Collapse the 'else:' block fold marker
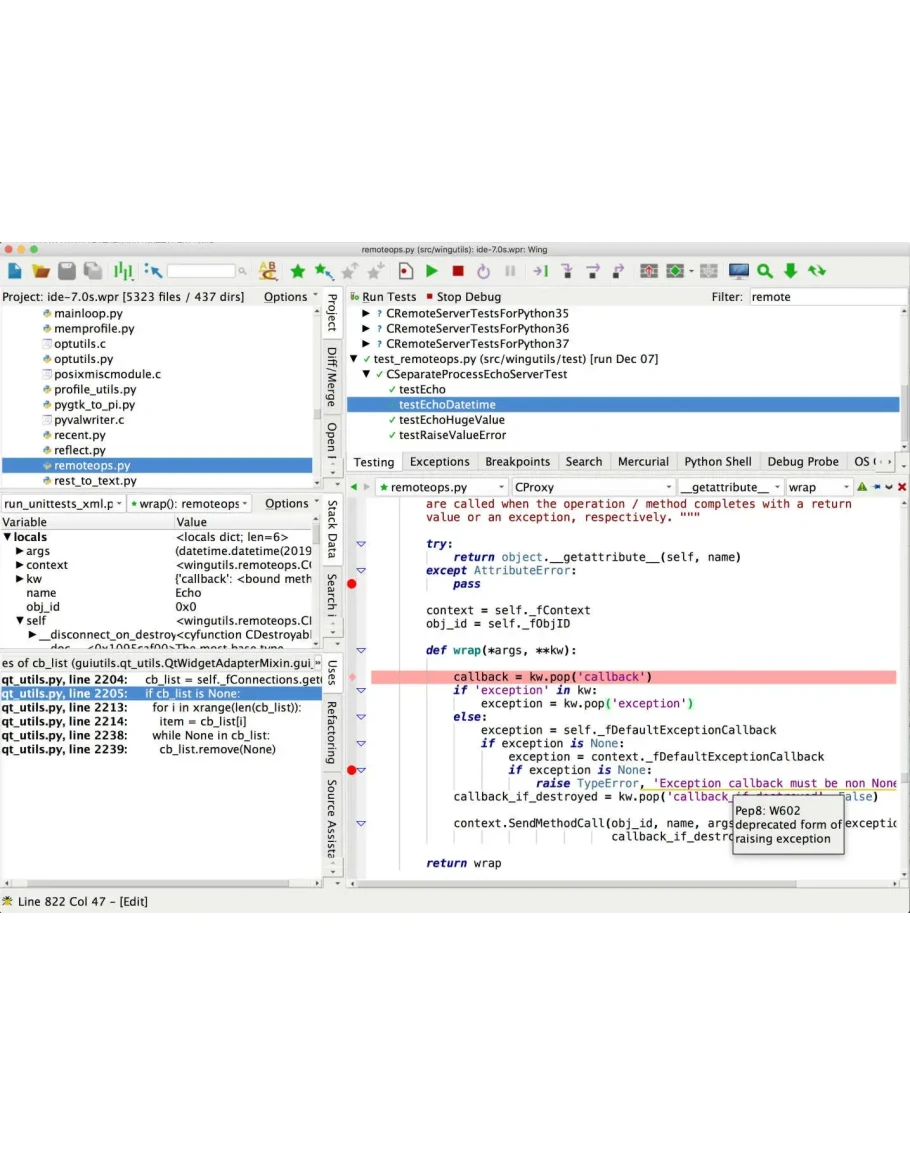The width and height of the screenshot is (910, 1155). [x=361, y=717]
